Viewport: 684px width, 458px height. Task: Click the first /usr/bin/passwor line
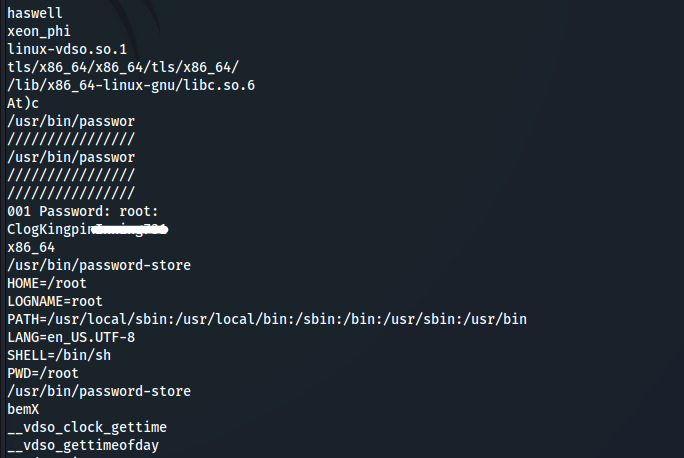(x=71, y=121)
